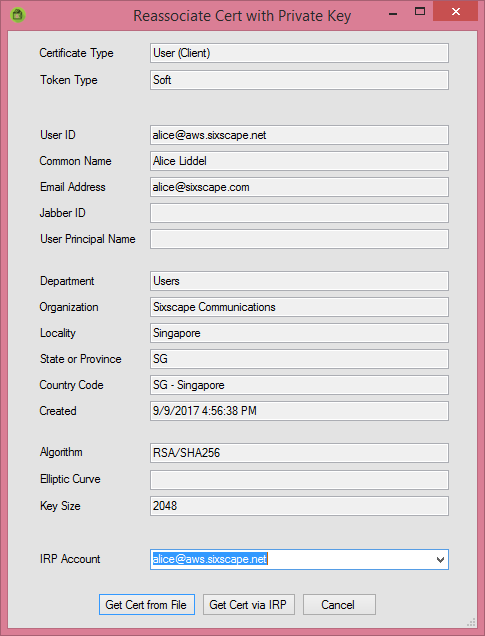Image resolution: width=485 pixels, height=636 pixels.
Task: Click the empty Jabber ID field
Action: (x=299, y=213)
